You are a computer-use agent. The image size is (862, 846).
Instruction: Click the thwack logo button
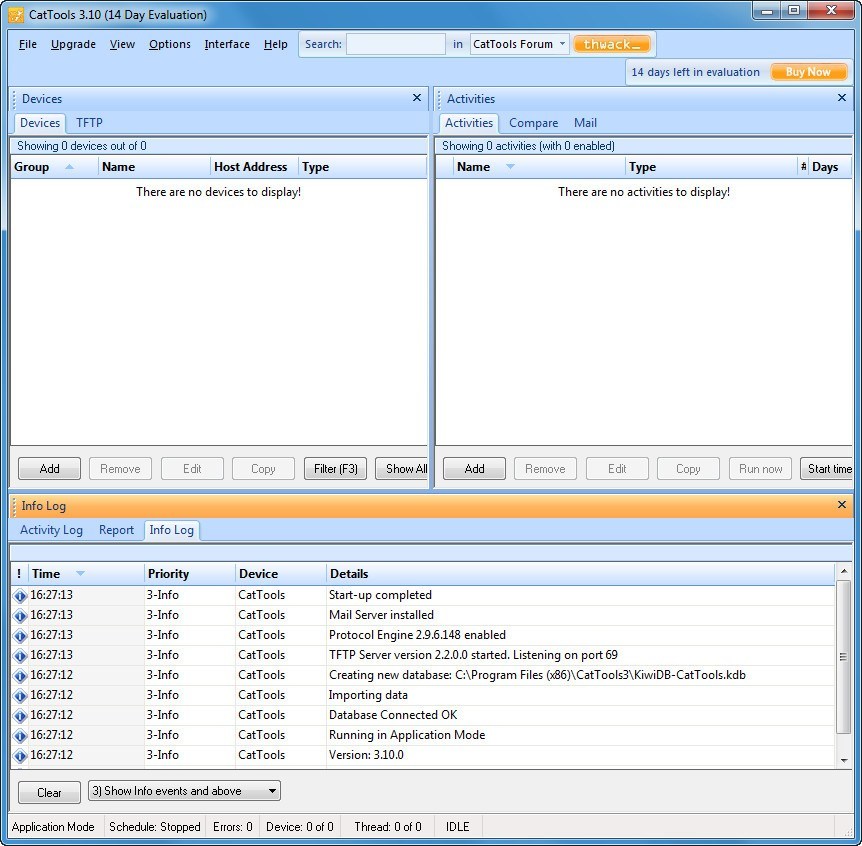coord(611,44)
